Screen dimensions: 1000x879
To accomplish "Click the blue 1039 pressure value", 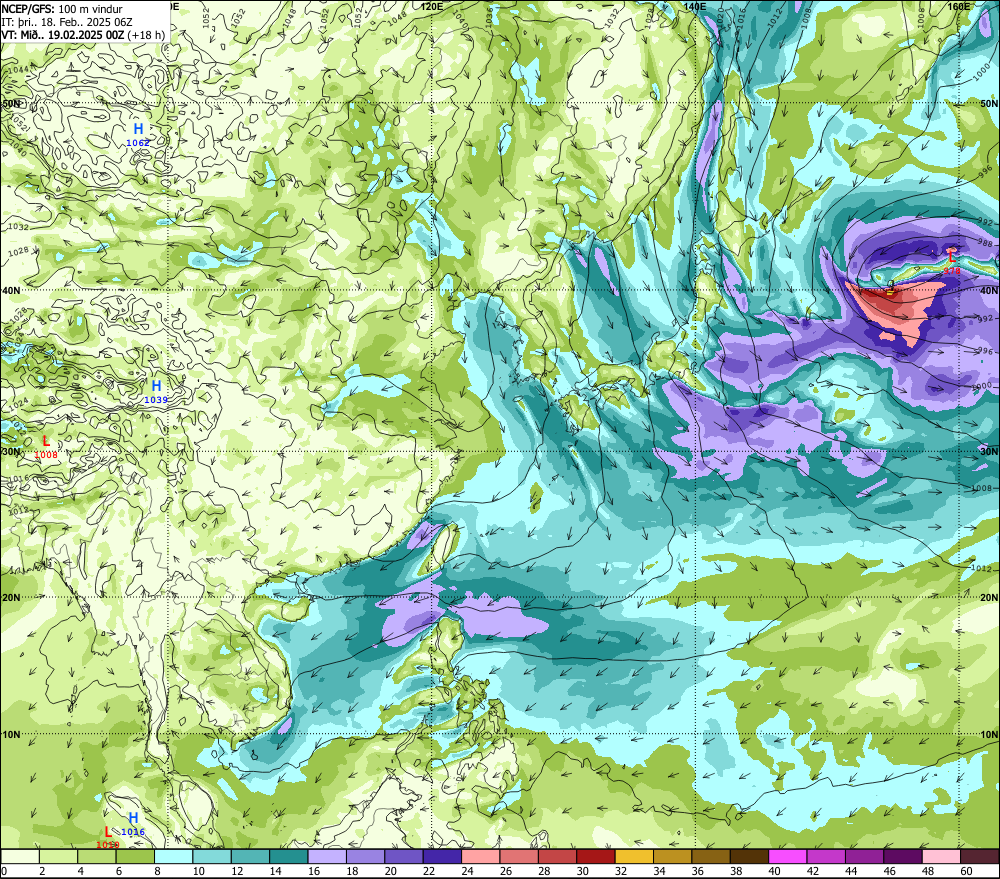I will [x=156, y=400].
